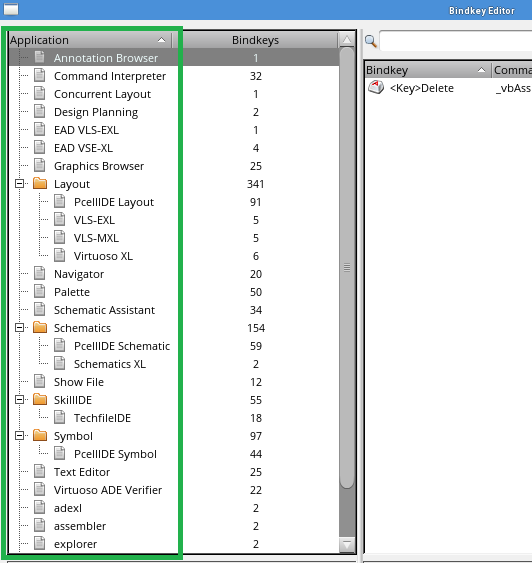Choose Design Planning in the tree

pyautogui.click(x=96, y=112)
